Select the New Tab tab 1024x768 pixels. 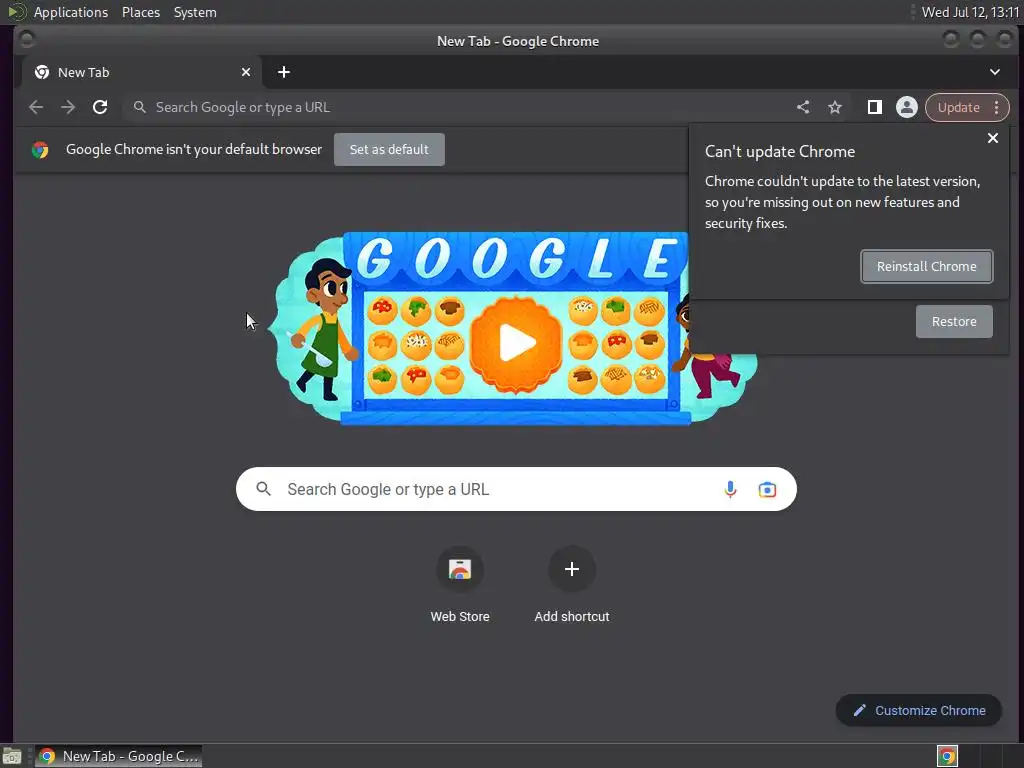[142, 72]
